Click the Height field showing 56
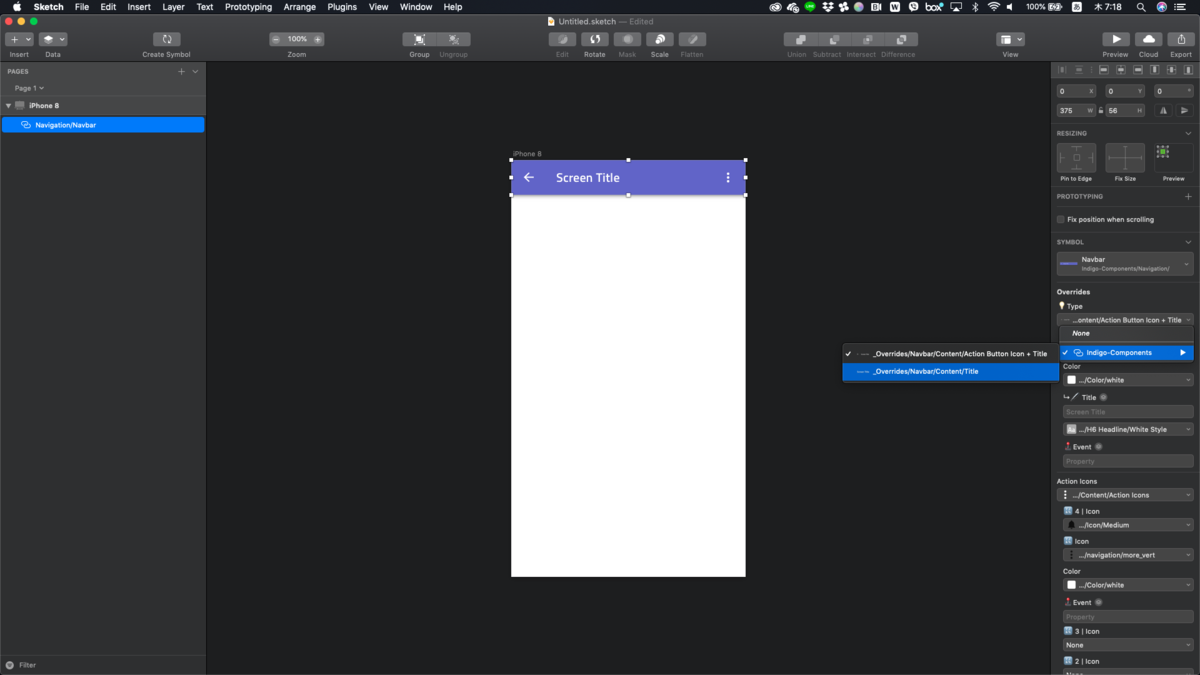 pos(1125,111)
